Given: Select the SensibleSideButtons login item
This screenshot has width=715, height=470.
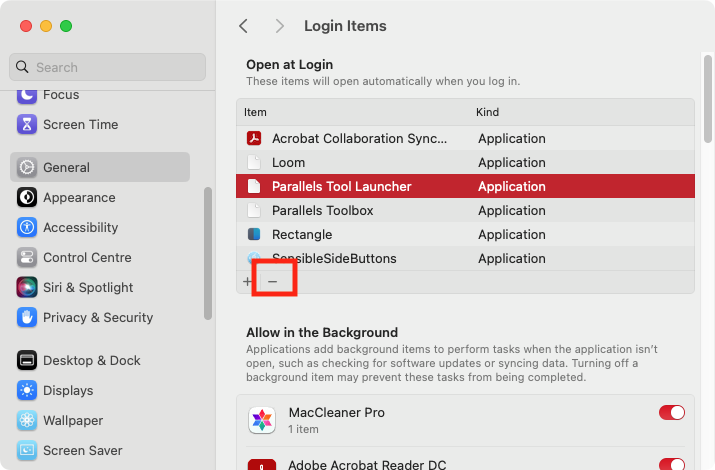Looking at the screenshot, I should coord(465,258).
